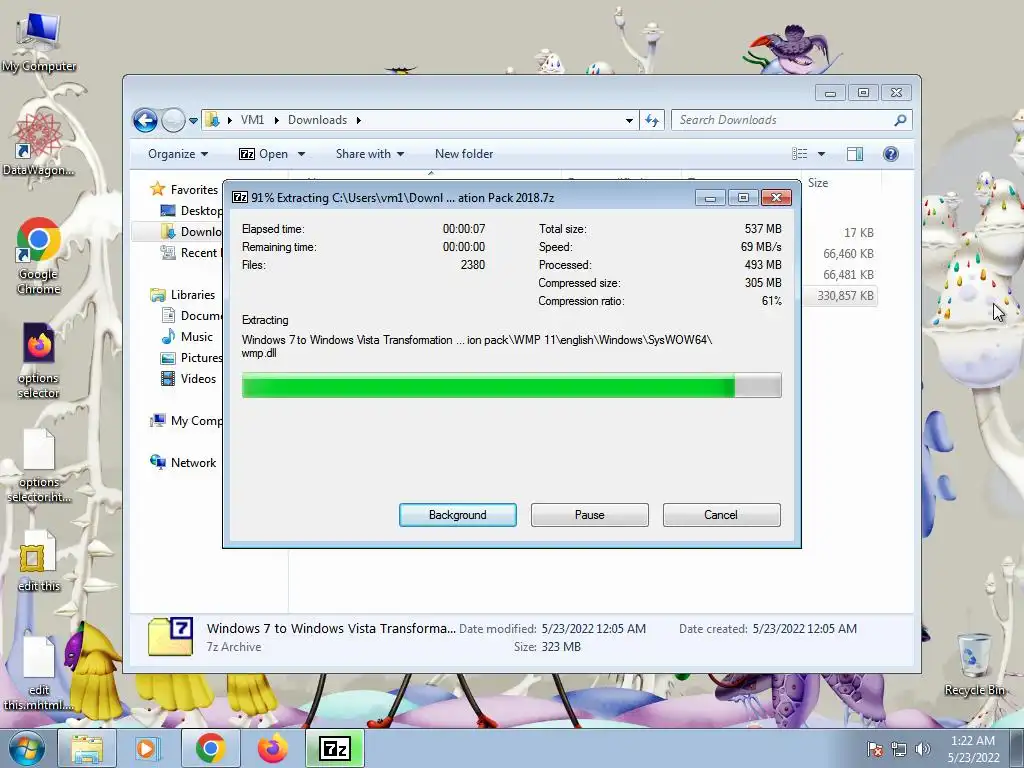Launch Google Chrome desktop shortcut

tap(39, 255)
